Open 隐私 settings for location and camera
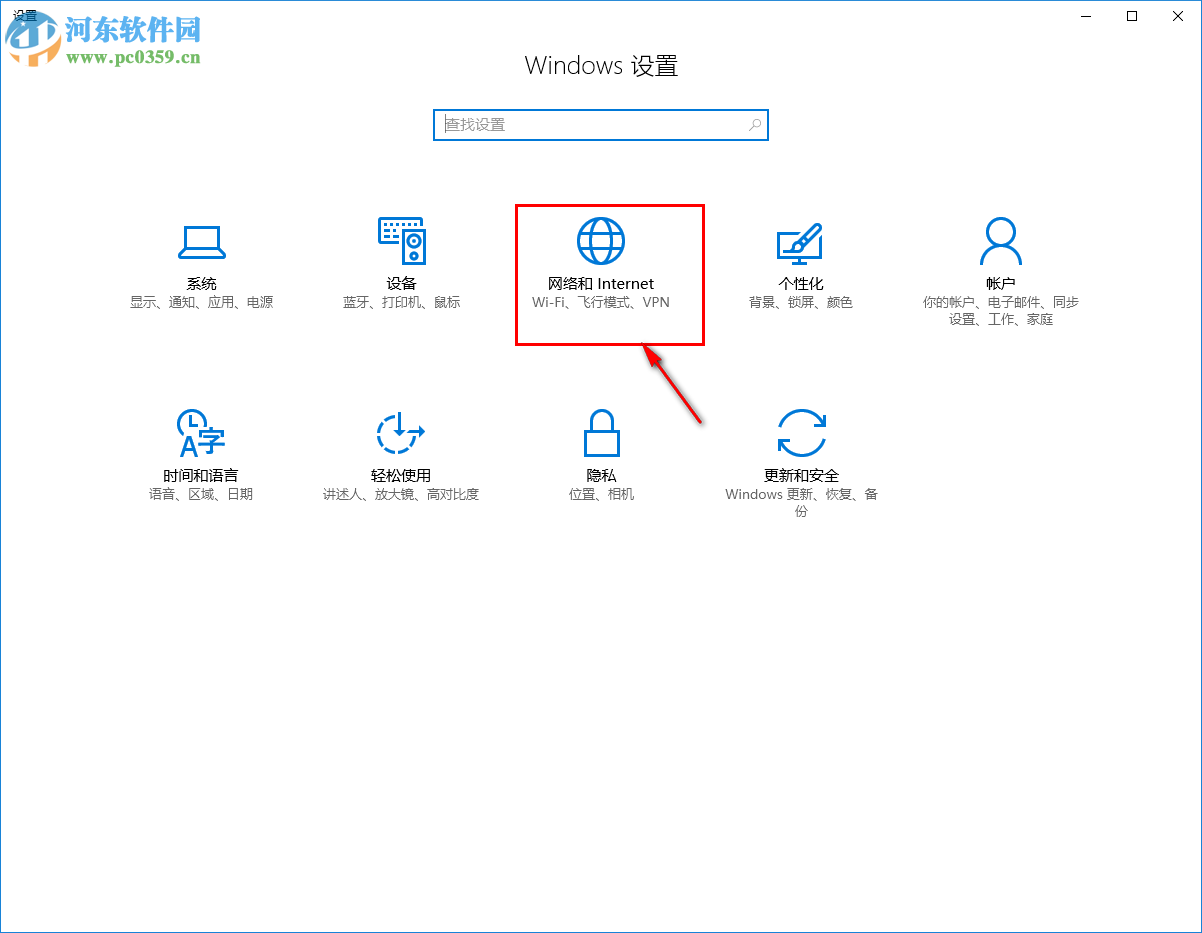 click(x=601, y=460)
